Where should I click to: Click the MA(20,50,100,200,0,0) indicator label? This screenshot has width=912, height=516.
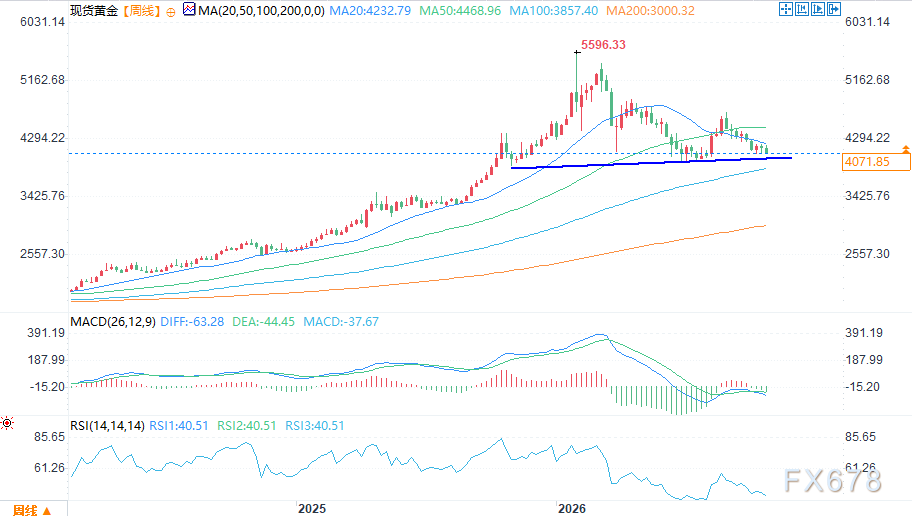pos(261,10)
